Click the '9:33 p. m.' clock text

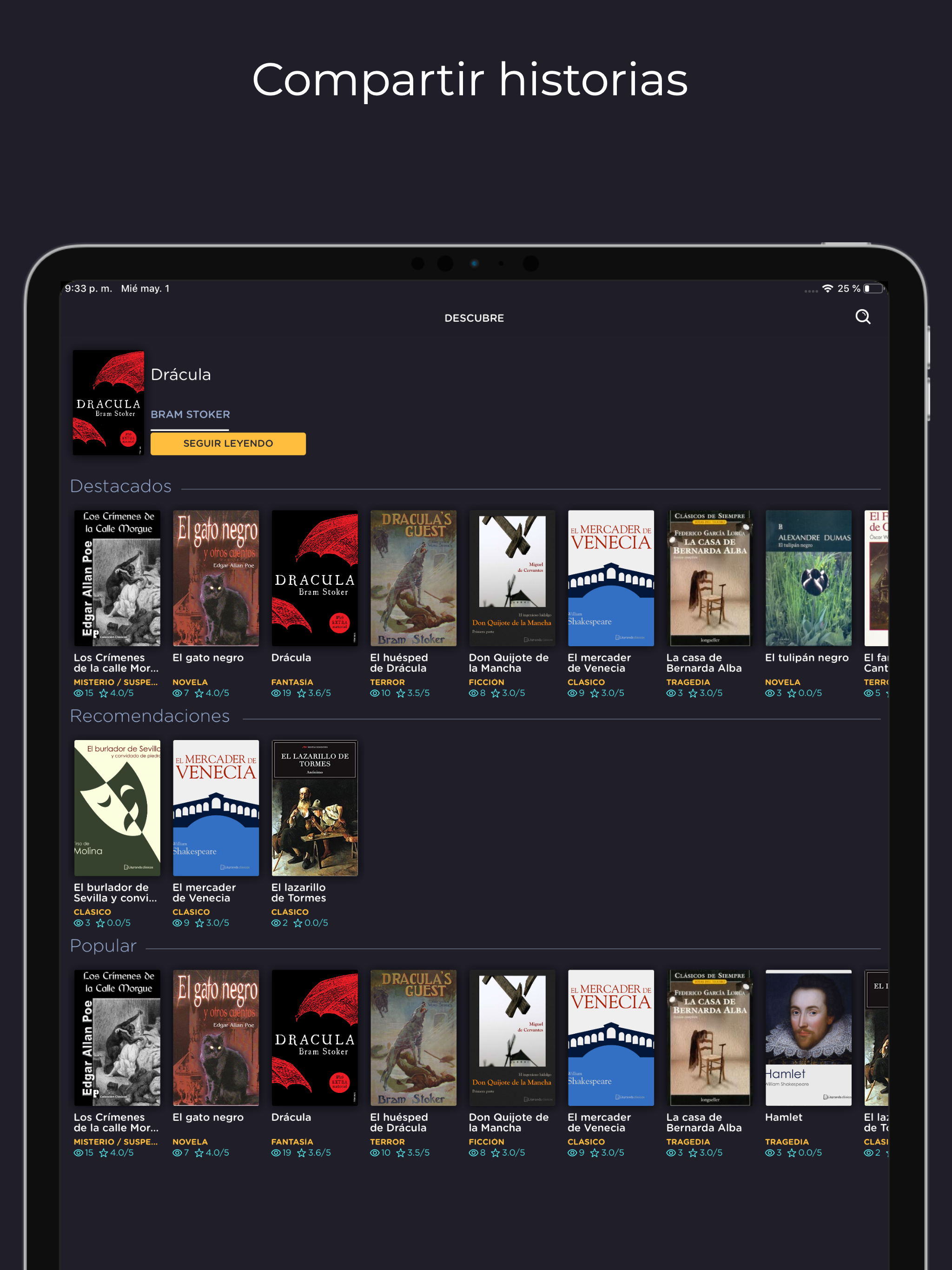click(x=88, y=288)
